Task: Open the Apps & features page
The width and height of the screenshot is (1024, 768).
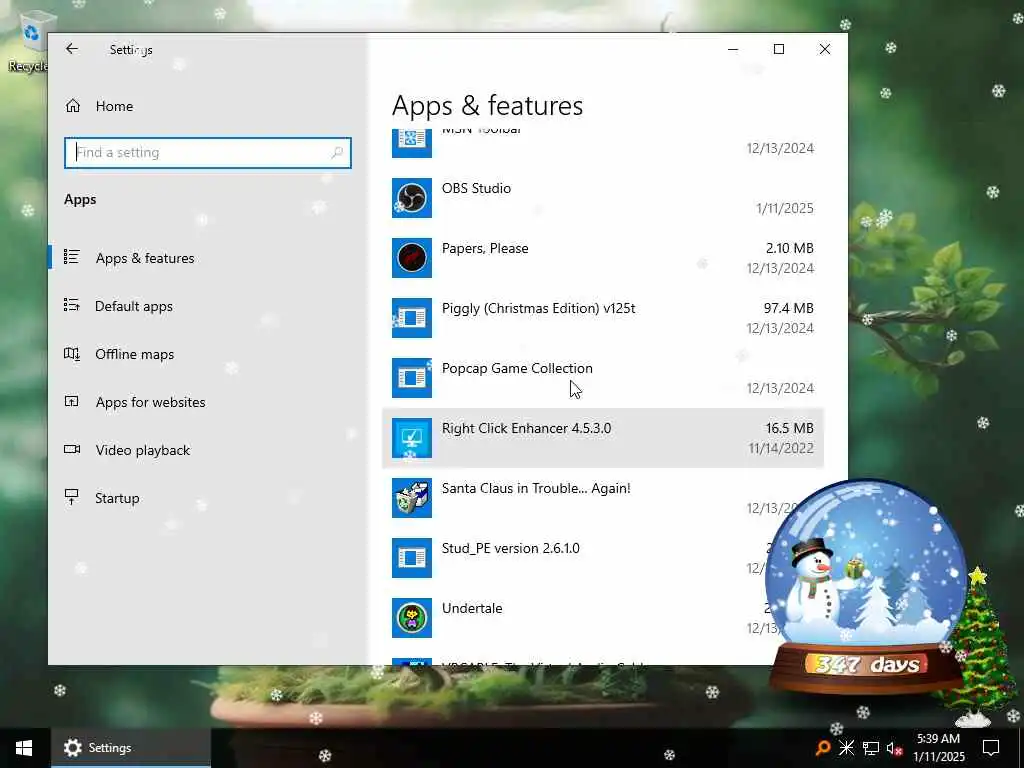Action: coord(145,258)
